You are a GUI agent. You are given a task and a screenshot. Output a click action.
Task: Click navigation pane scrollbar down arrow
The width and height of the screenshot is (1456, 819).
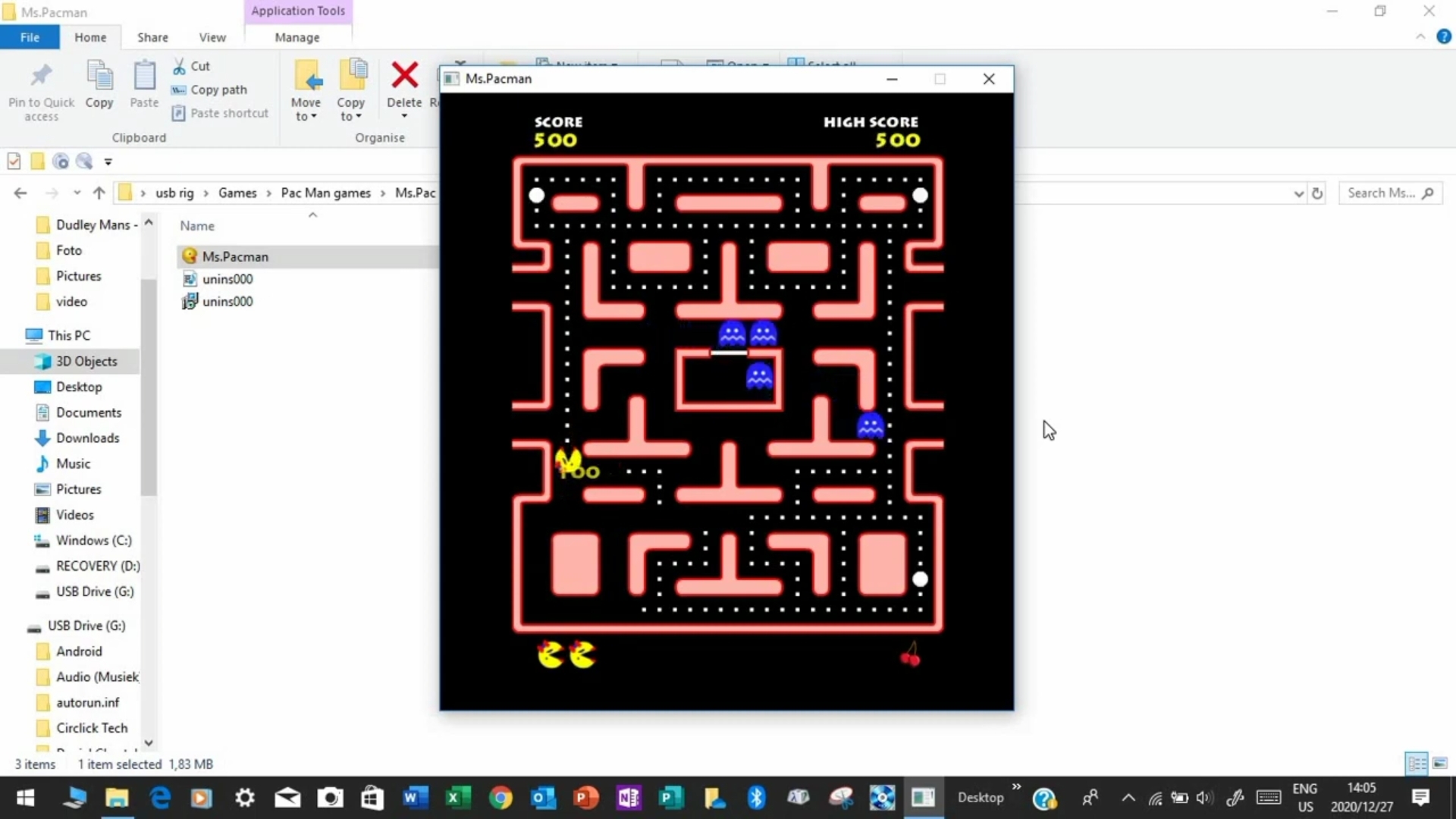(149, 743)
